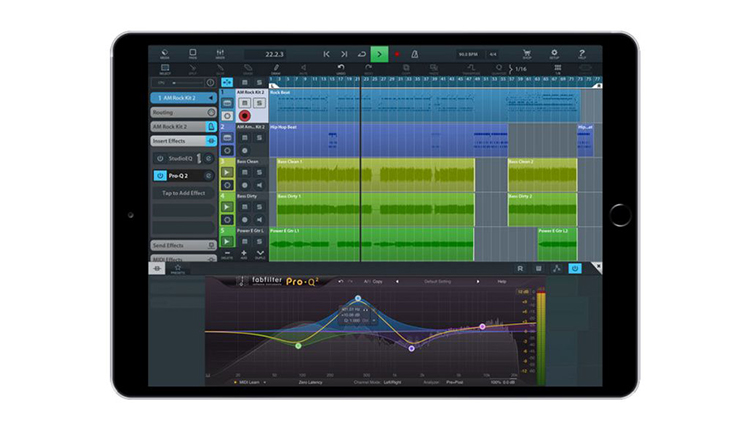Collapse the Insert Effects section

point(184,141)
